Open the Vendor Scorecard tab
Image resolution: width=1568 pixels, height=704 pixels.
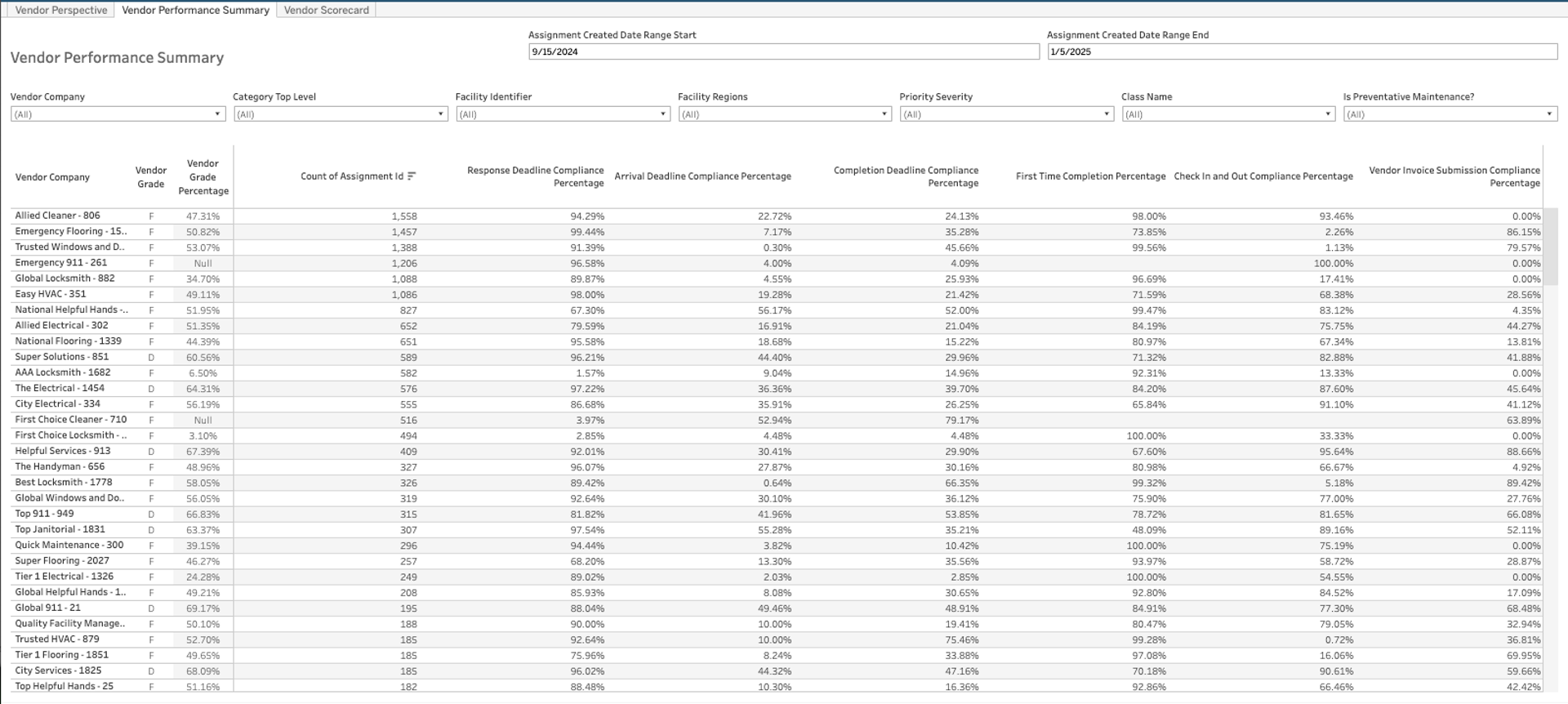click(326, 10)
